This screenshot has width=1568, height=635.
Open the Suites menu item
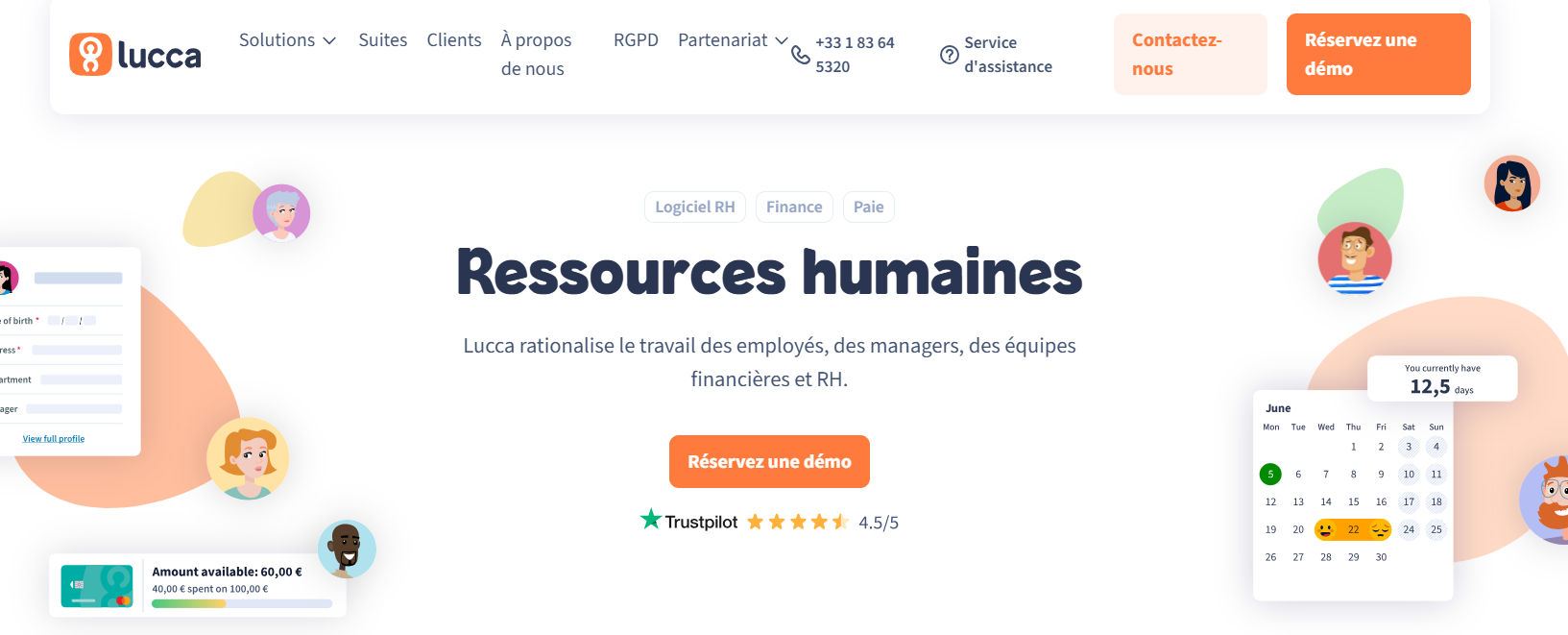(x=383, y=40)
